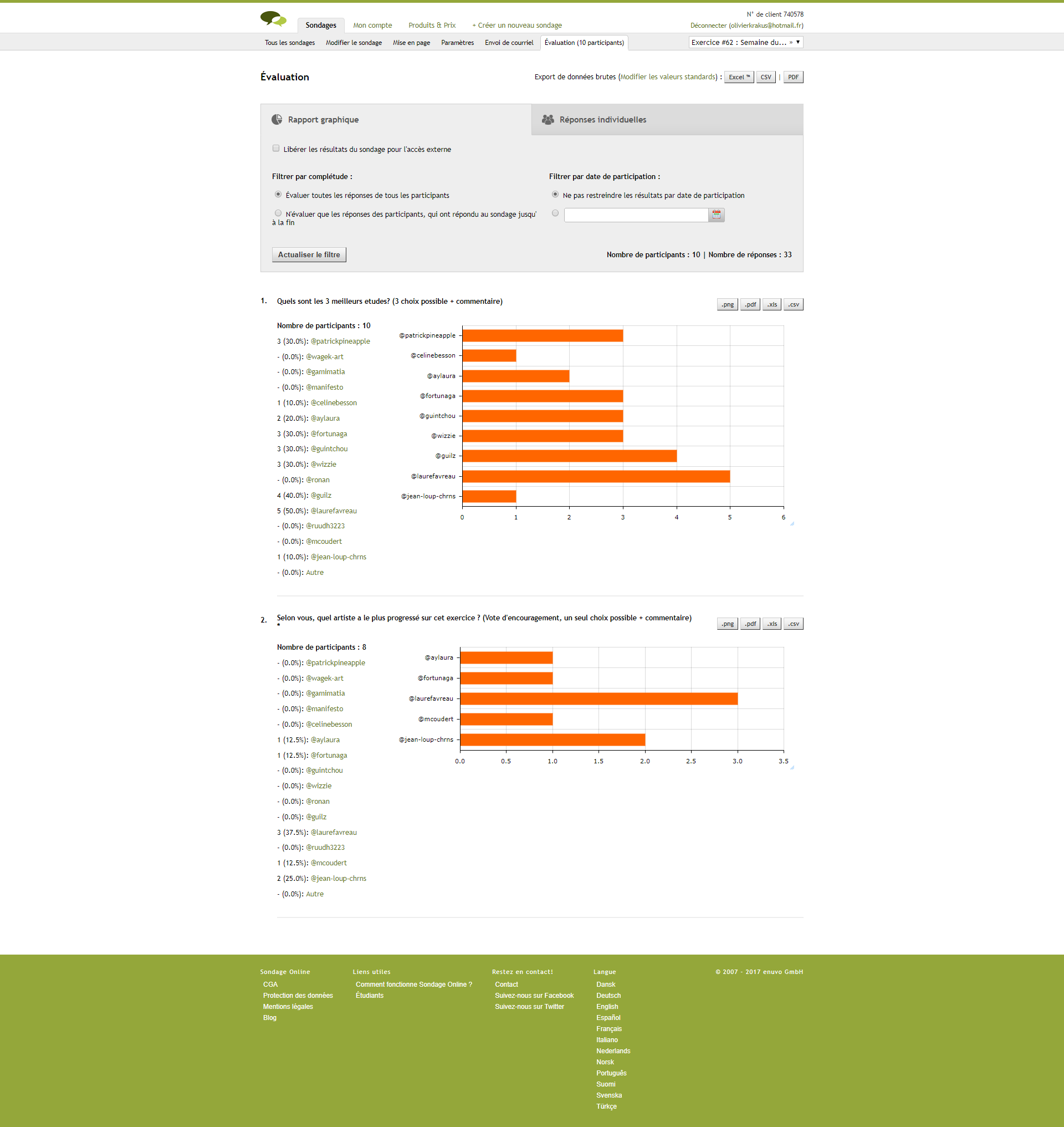Expand the chart resize handle on question 1
Viewport: 1064px width, 1127px height.
pyautogui.click(x=792, y=524)
